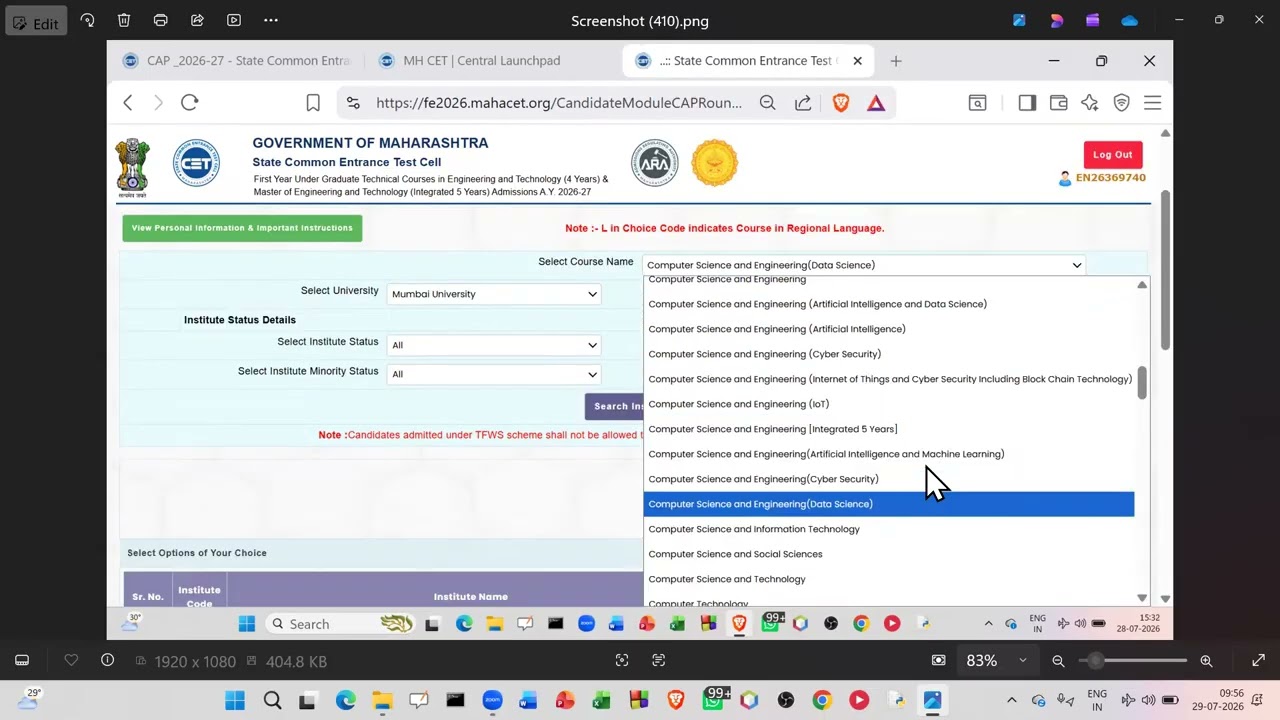
Task: Open Microsoft Designer icon in Photos title bar
Action: (1056, 20)
